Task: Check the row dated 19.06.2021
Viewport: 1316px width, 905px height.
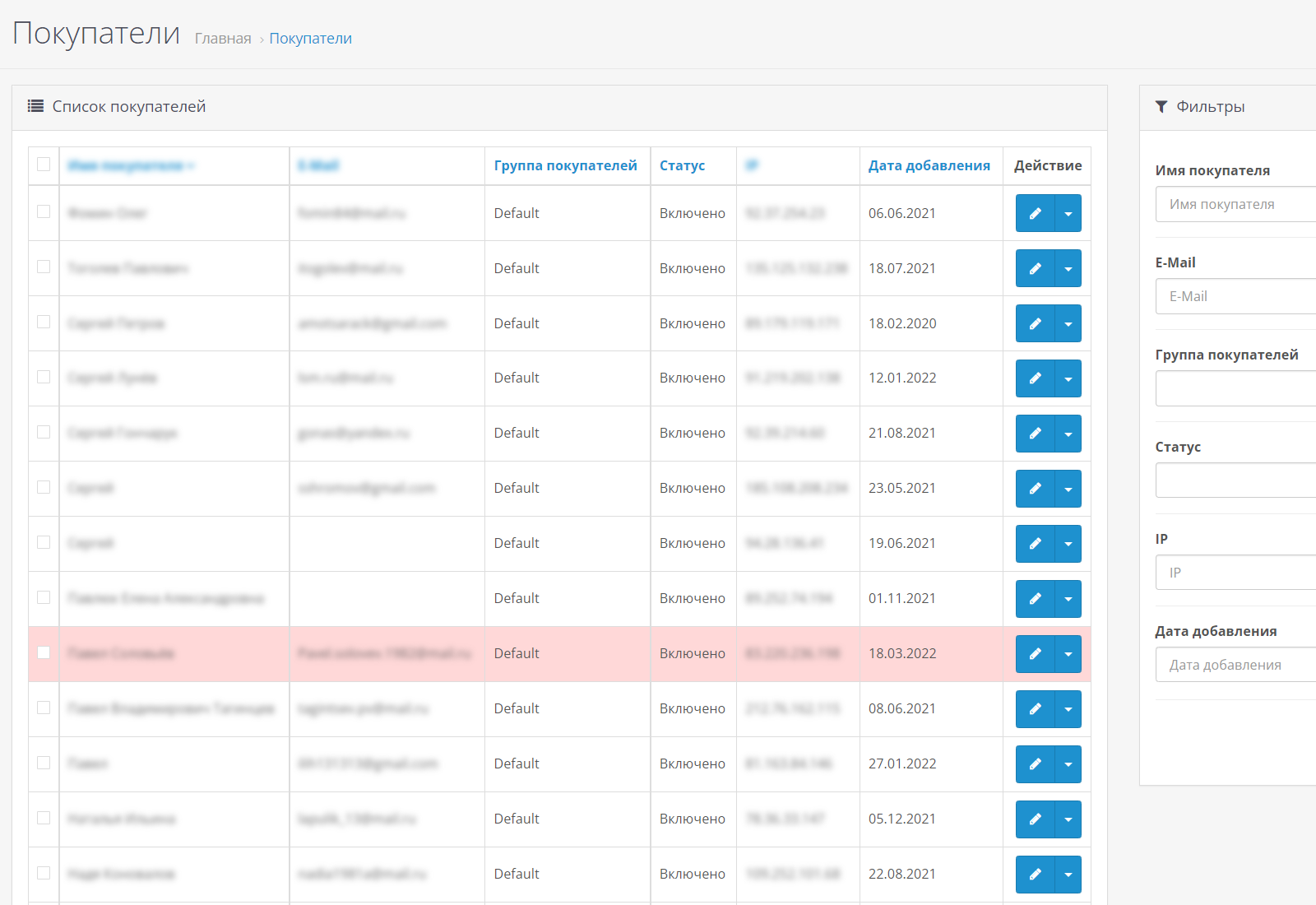Action: 44,542
